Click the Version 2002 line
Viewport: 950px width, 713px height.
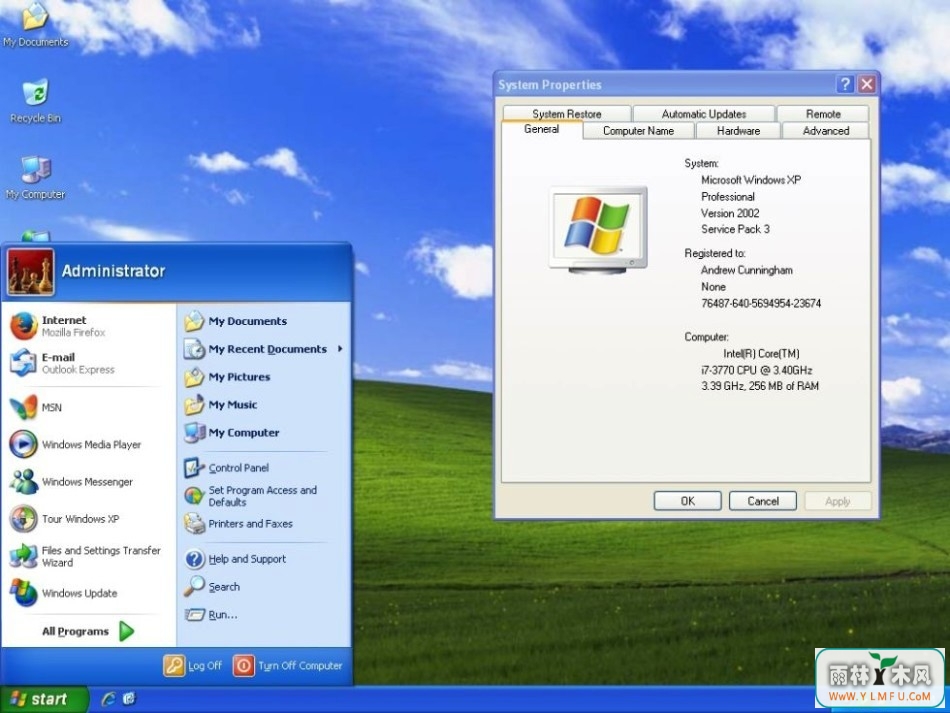(x=730, y=213)
